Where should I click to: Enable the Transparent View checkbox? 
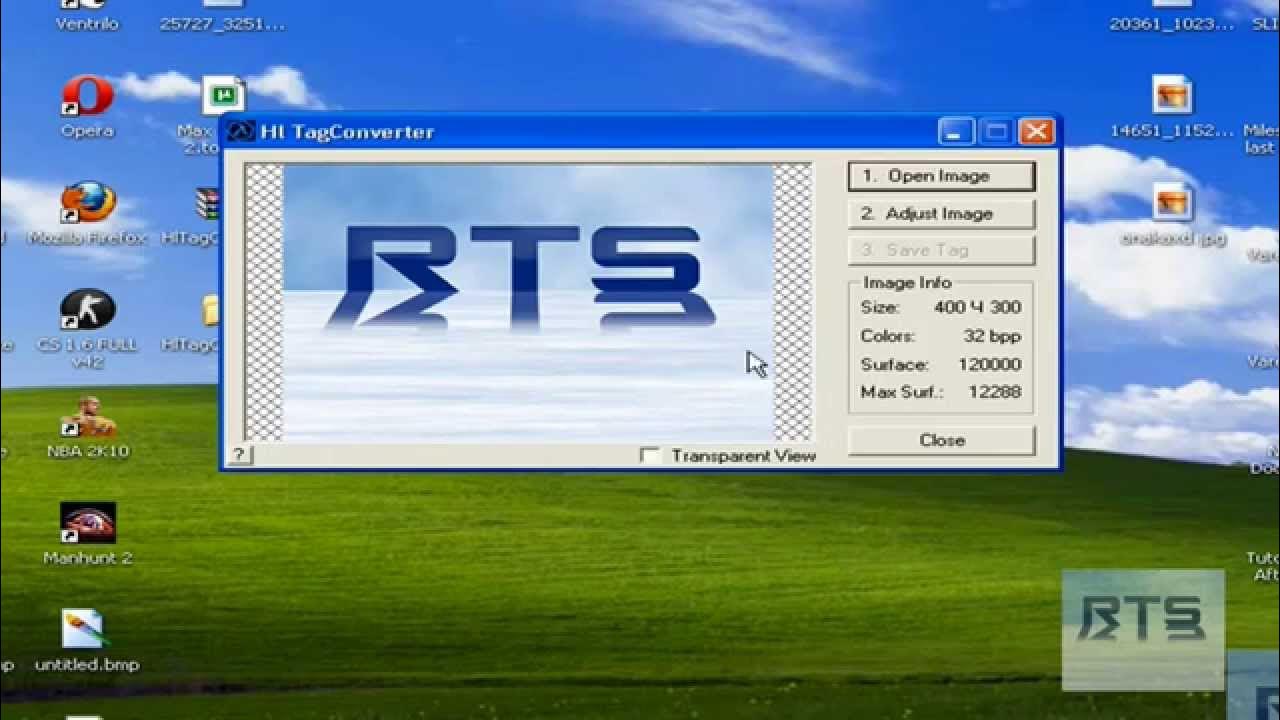(650, 456)
